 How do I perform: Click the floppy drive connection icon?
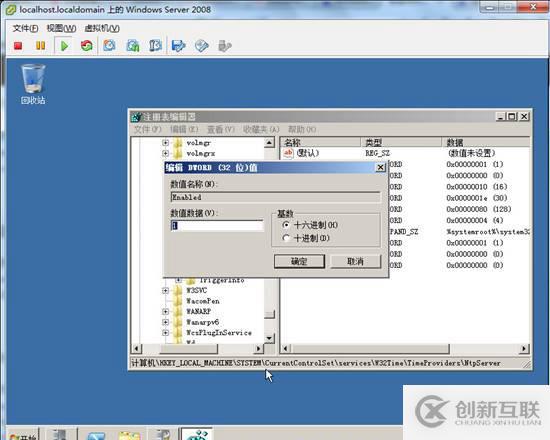[178, 46]
